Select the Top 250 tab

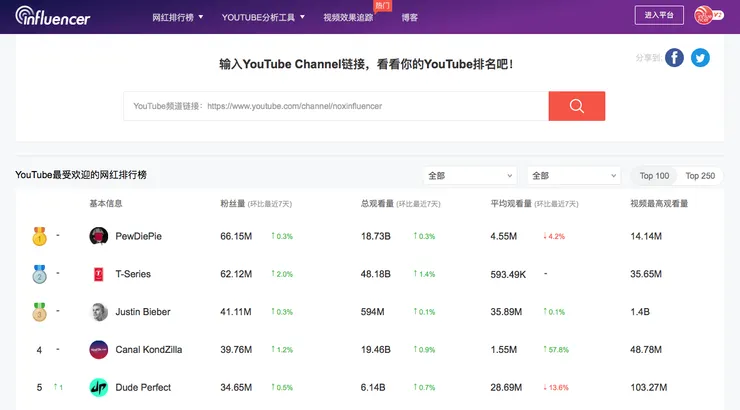coord(700,176)
